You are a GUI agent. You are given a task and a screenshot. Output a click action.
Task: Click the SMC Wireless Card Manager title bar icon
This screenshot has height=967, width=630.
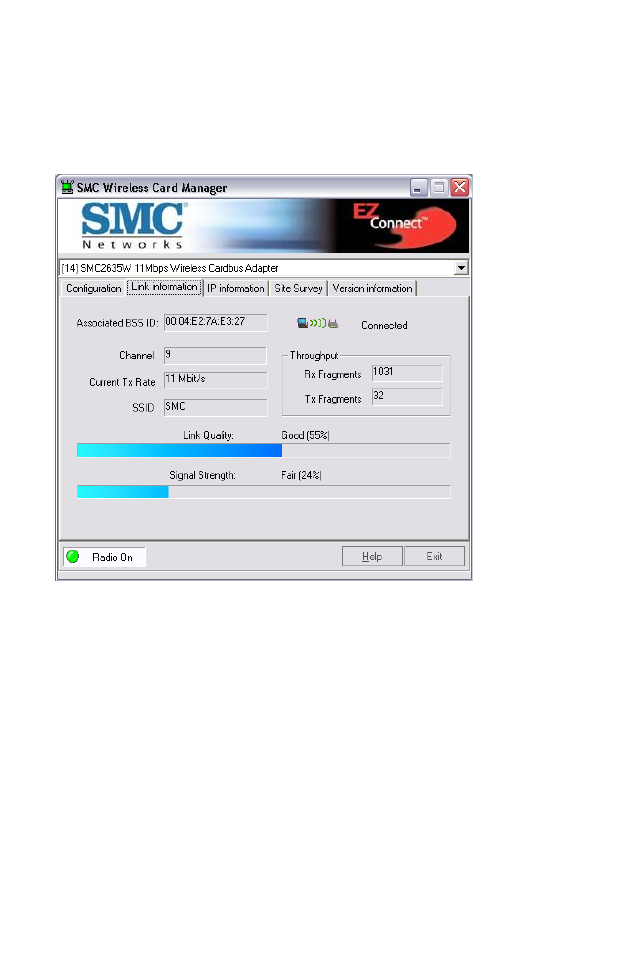click(x=67, y=187)
